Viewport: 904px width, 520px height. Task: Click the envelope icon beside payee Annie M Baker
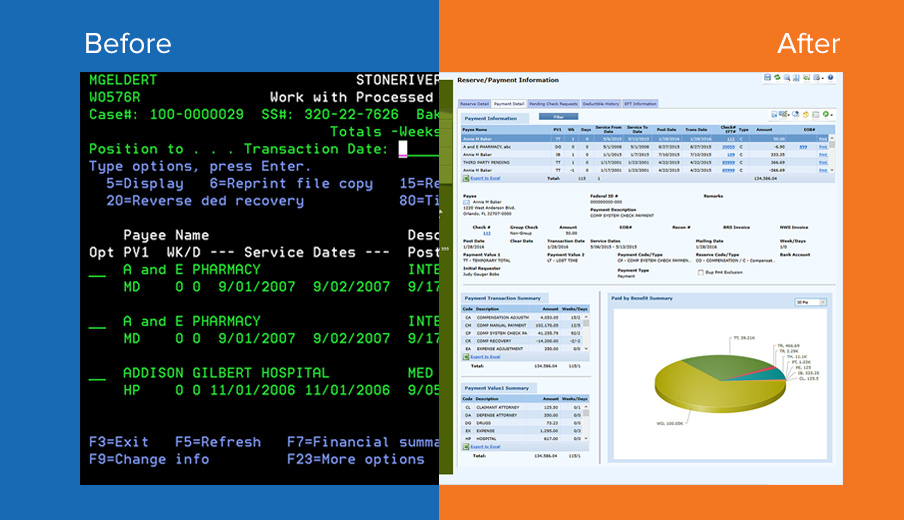tap(466, 202)
